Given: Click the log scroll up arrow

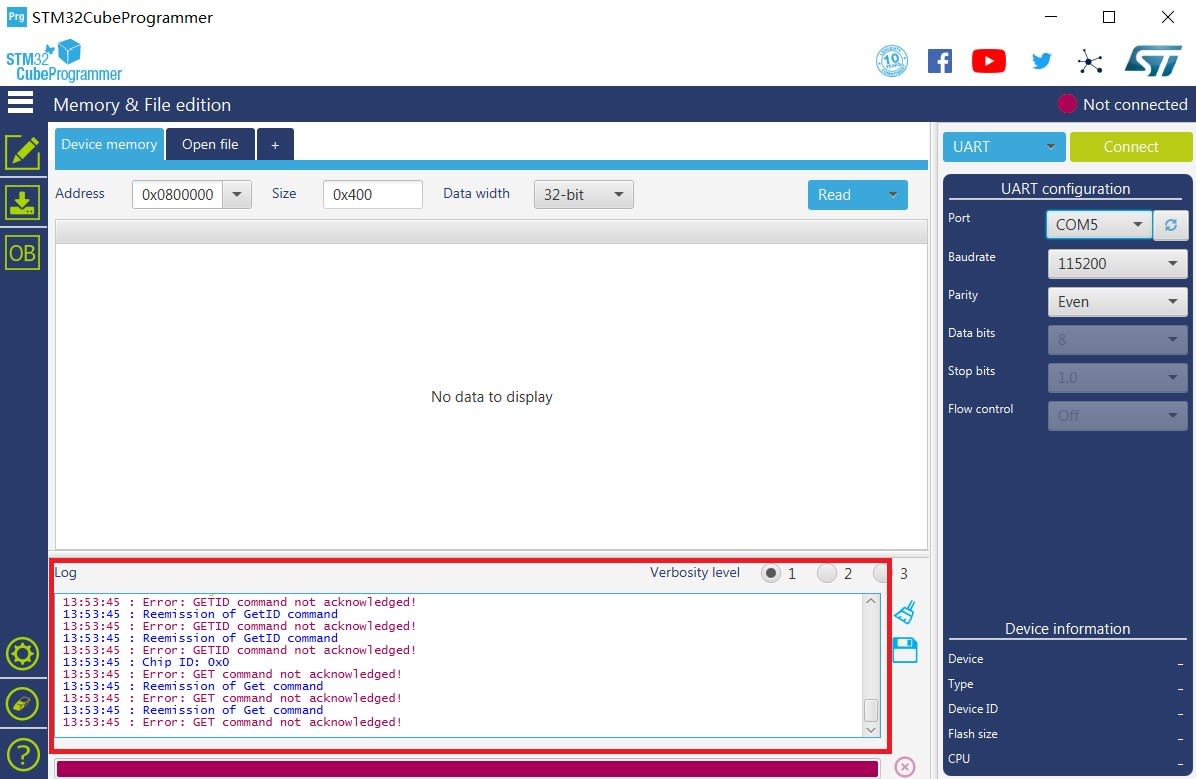Looking at the screenshot, I should click(x=870, y=601).
